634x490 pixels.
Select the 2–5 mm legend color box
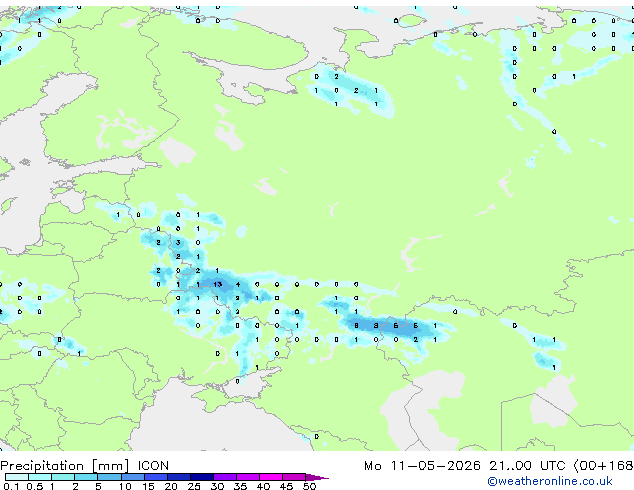point(86,477)
